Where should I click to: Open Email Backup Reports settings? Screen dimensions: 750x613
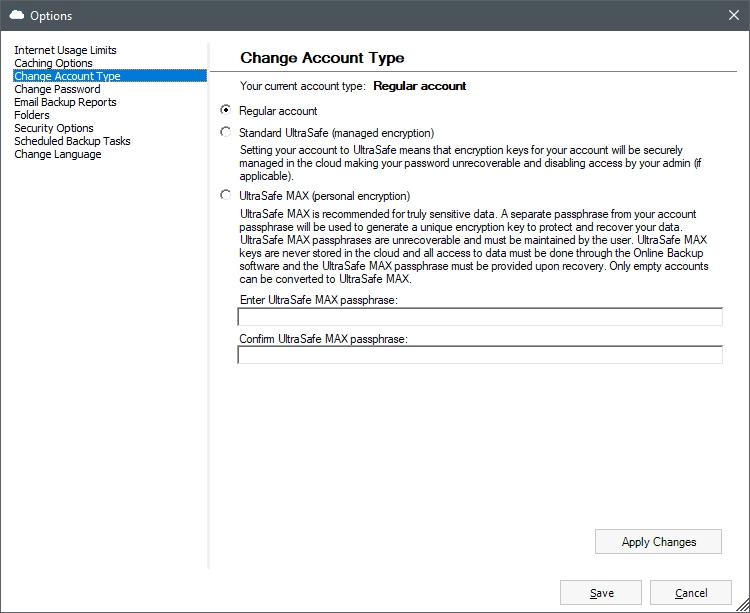point(65,102)
